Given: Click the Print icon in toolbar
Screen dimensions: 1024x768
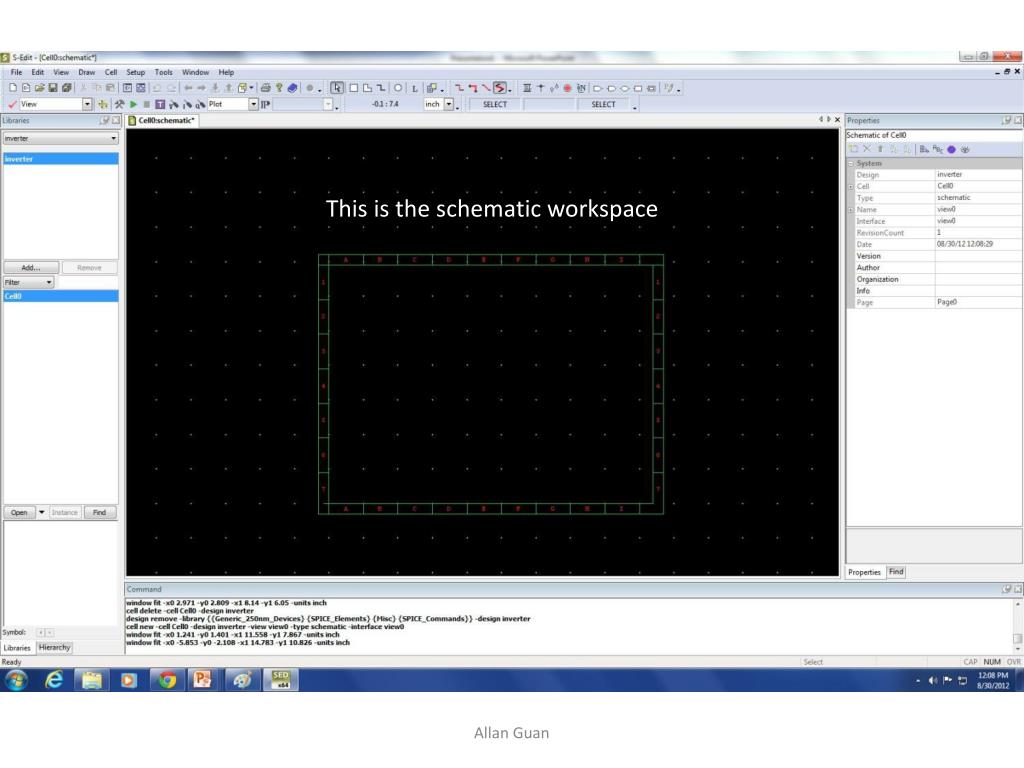Looking at the screenshot, I should (x=265, y=88).
